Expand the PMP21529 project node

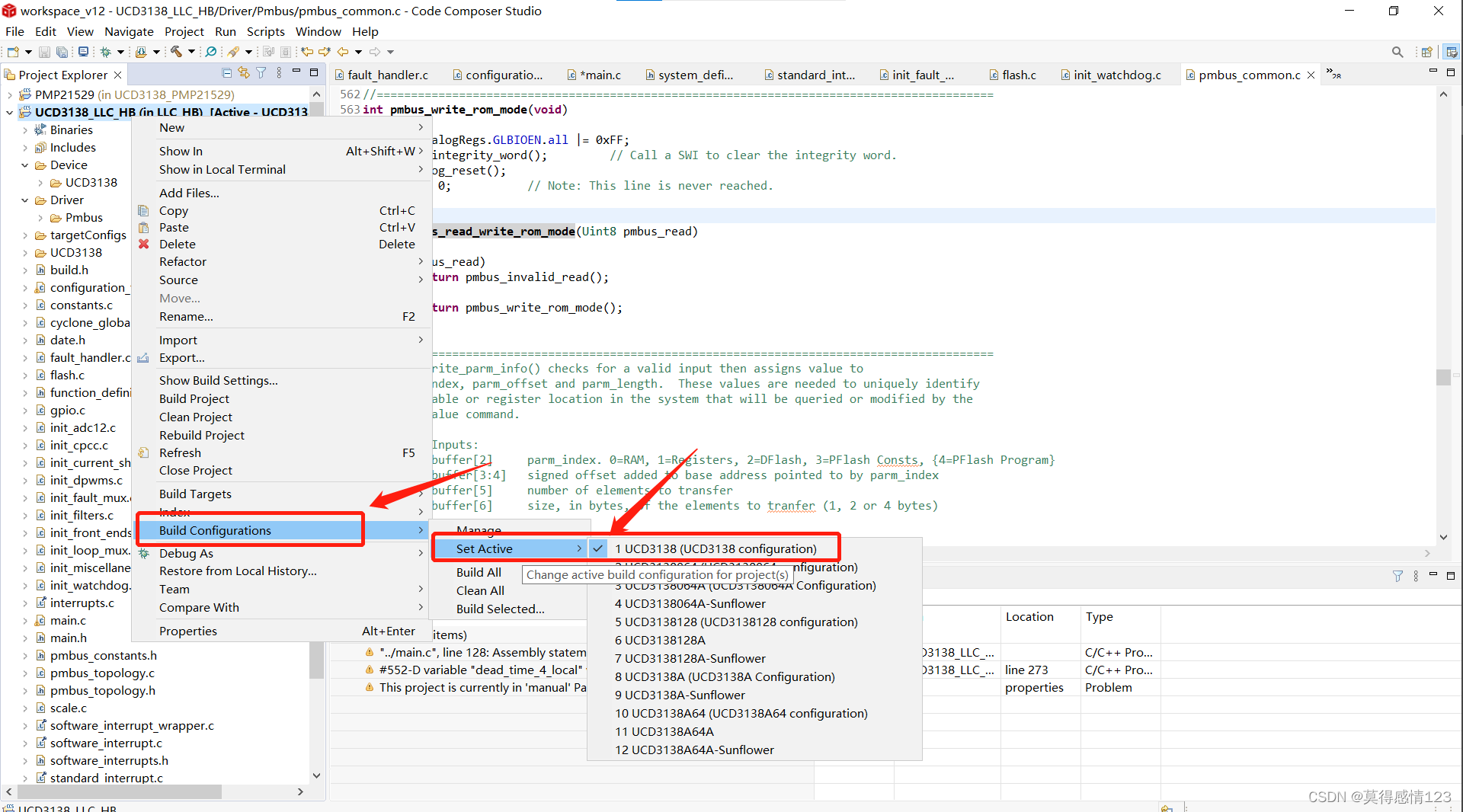pyautogui.click(x=9, y=94)
